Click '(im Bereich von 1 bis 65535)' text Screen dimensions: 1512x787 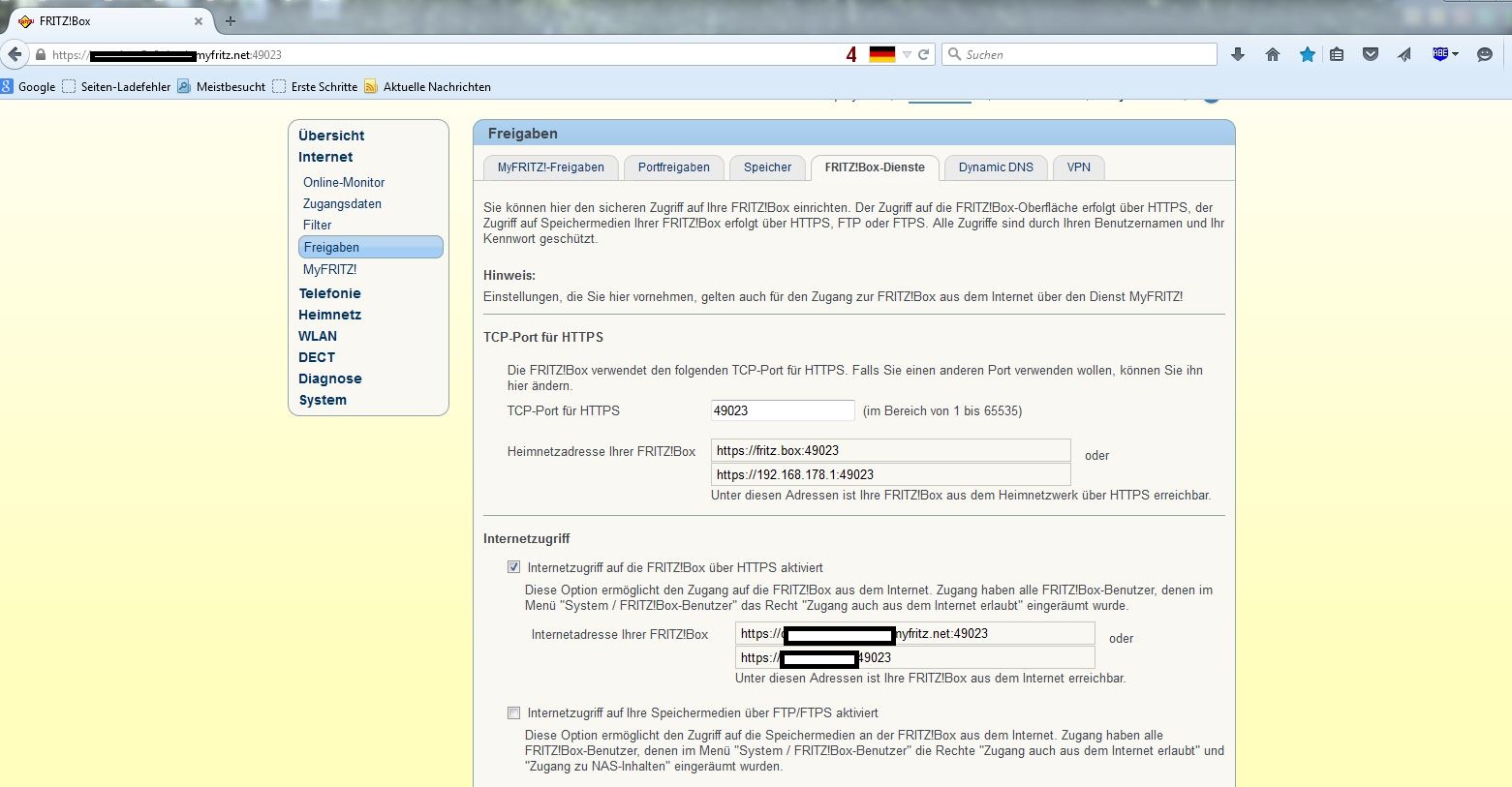pos(942,410)
